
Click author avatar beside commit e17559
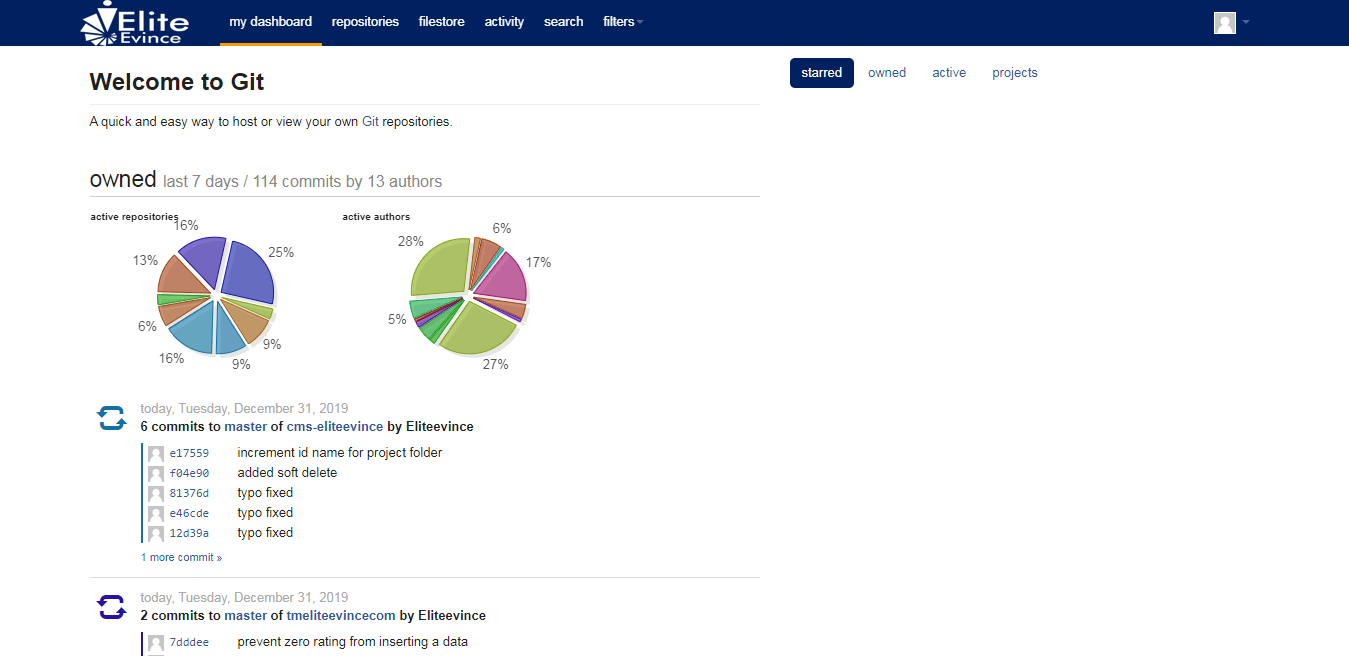click(x=156, y=454)
